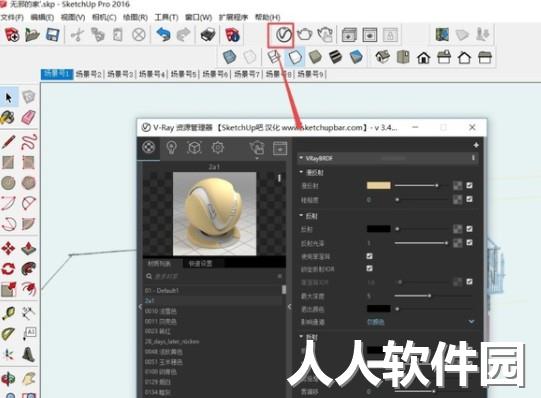Viewport: 541px width, 398px height.
Task: Click the printer icon
Action: [x=208, y=35]
